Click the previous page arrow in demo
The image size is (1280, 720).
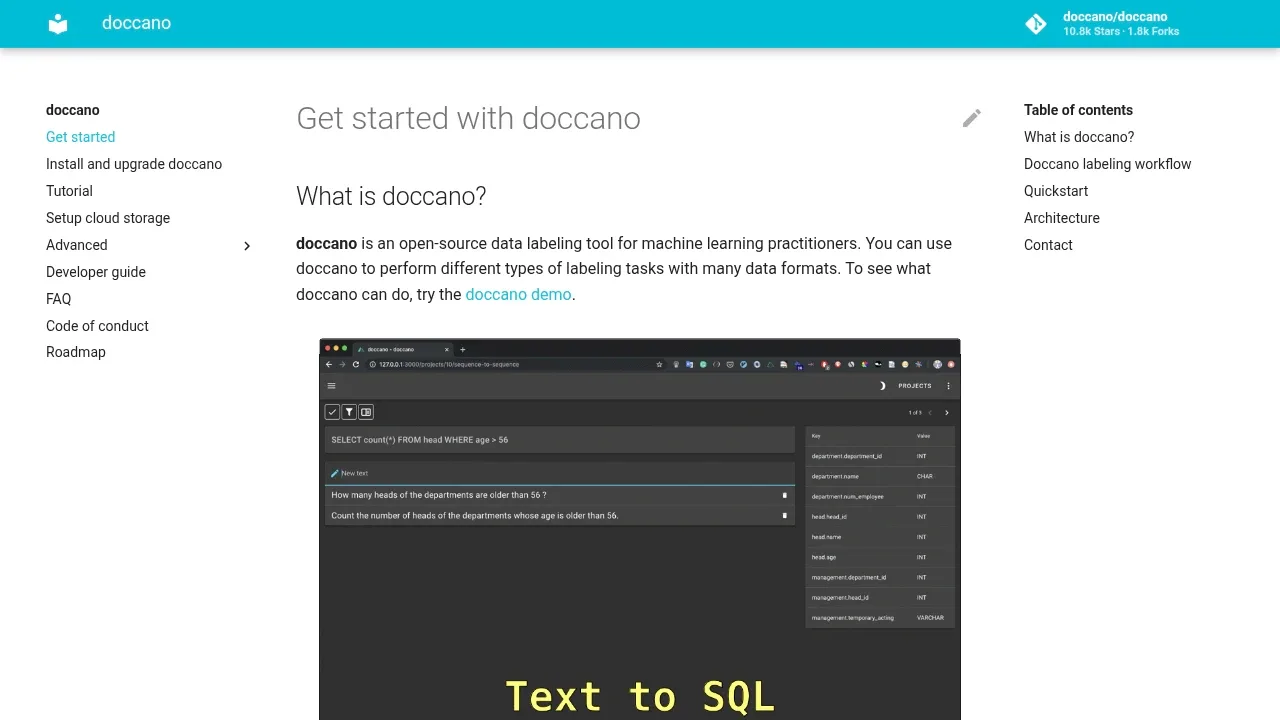click(x=930, y=413)
